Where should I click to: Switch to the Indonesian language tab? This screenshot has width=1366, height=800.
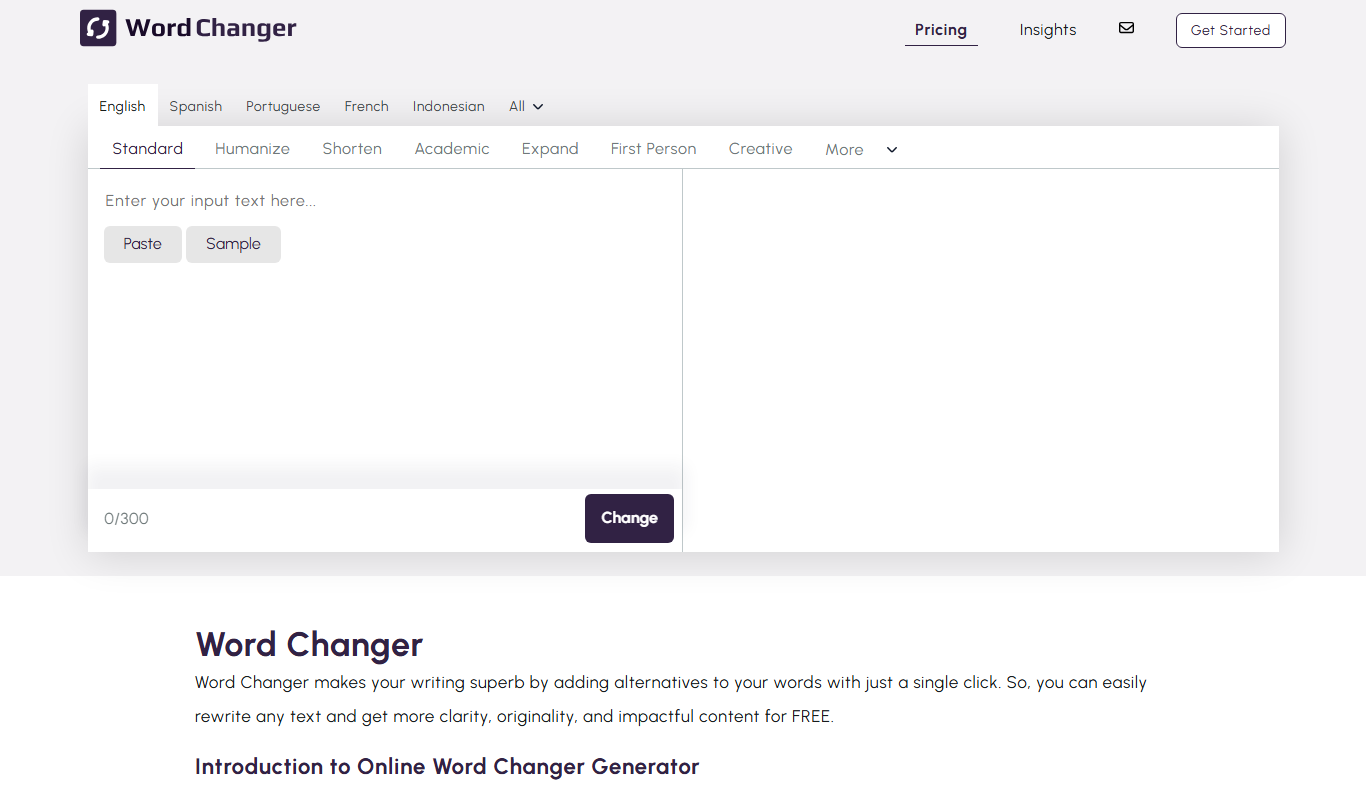point(448,106)
